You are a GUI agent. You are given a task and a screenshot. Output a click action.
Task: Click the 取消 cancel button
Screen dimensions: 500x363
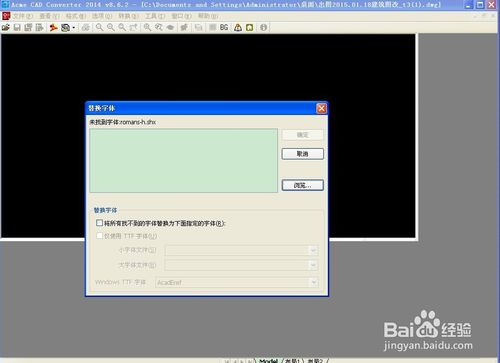[x=303, y=154]
